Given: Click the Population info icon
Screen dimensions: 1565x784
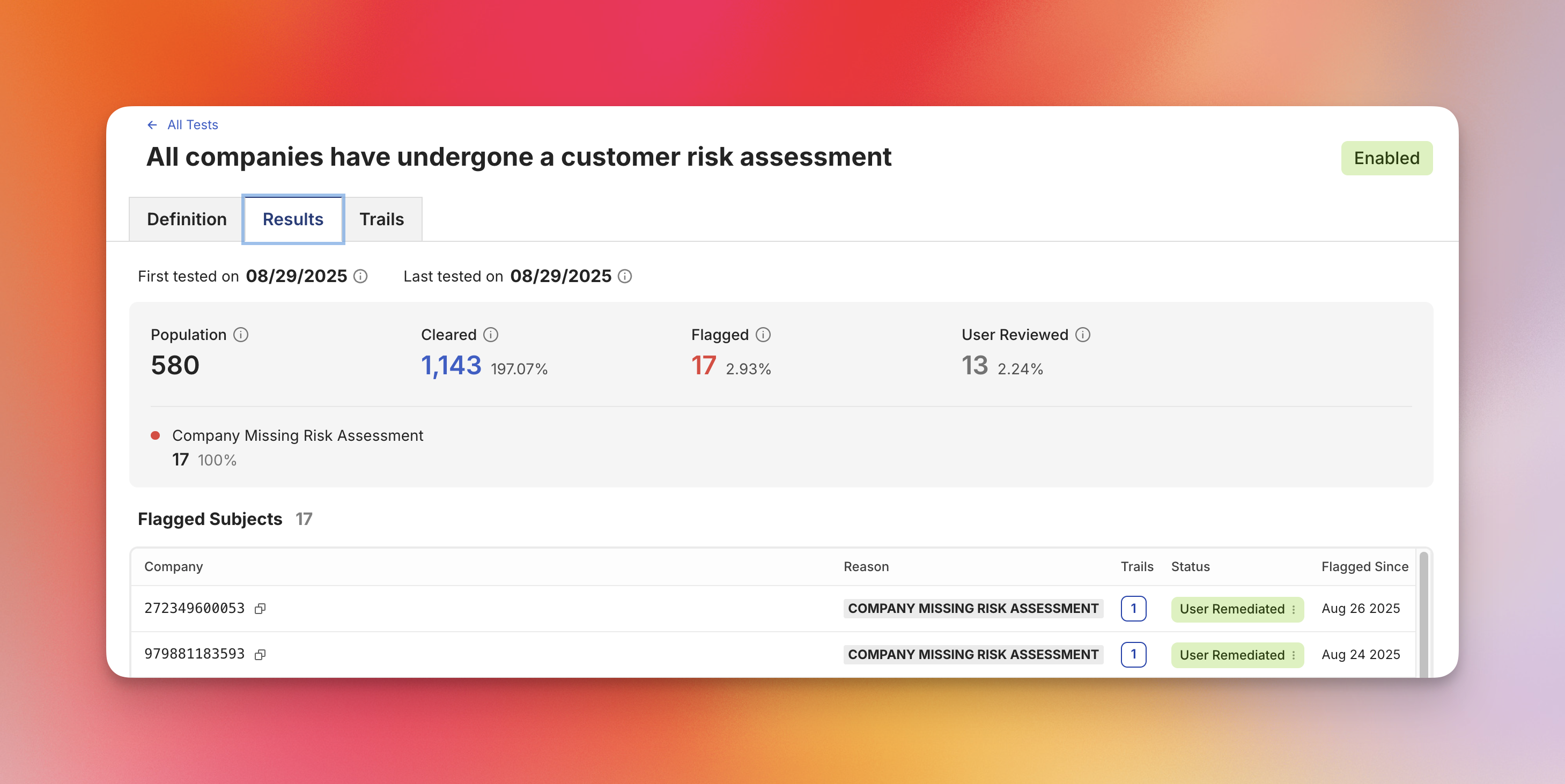Looking at the screenshot, I should coord(241,335).
